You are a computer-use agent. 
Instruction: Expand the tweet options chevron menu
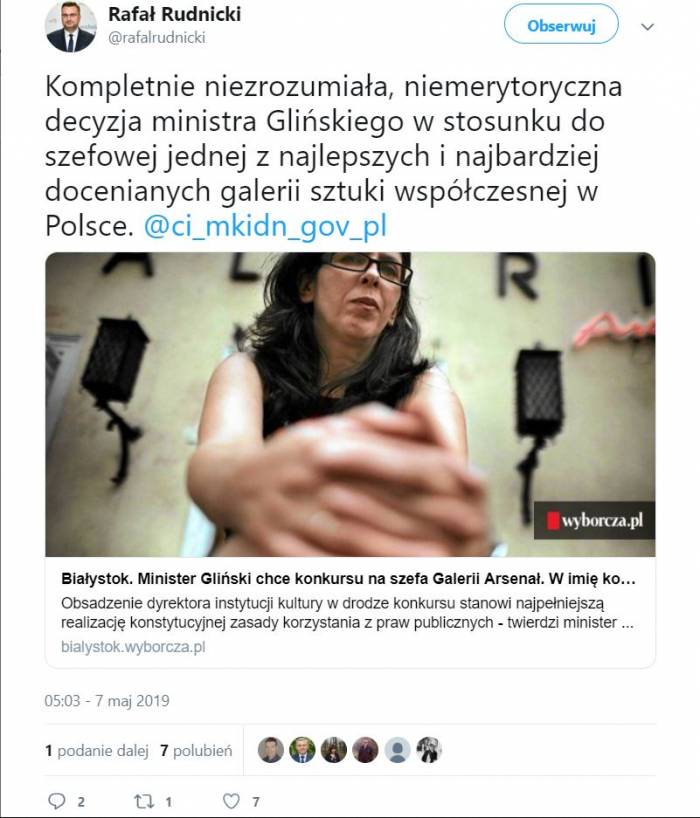coord(647,27)
